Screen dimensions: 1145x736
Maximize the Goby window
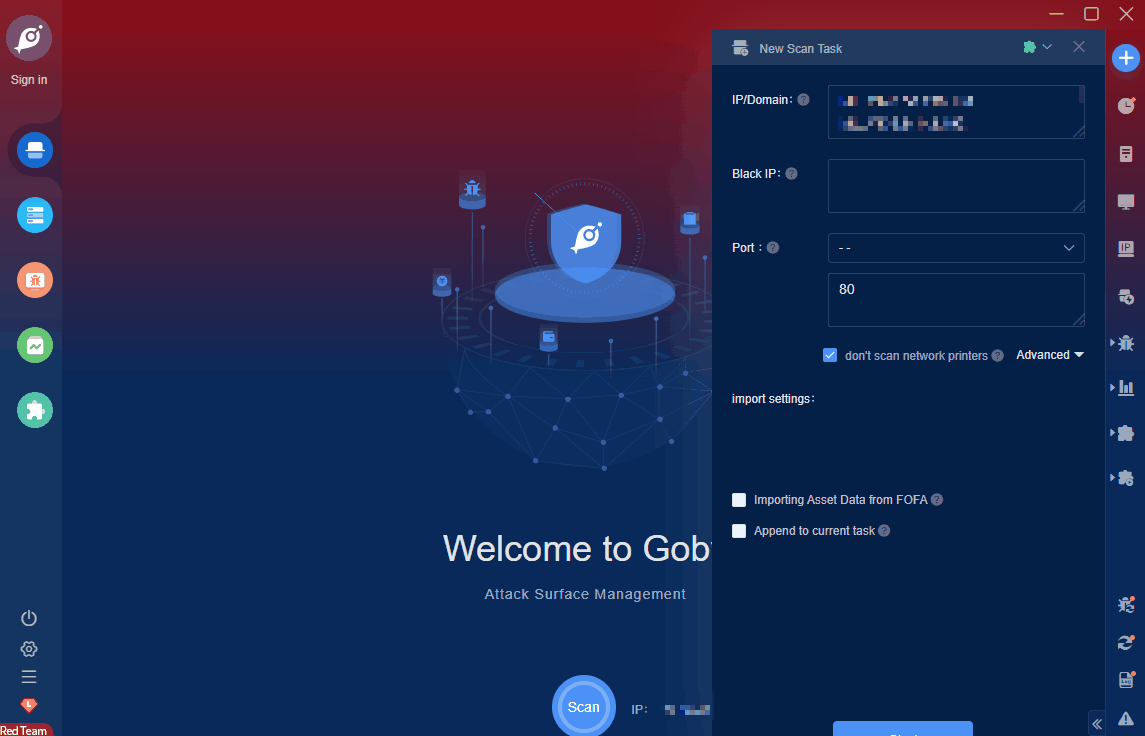click(x=1091, y=13)
